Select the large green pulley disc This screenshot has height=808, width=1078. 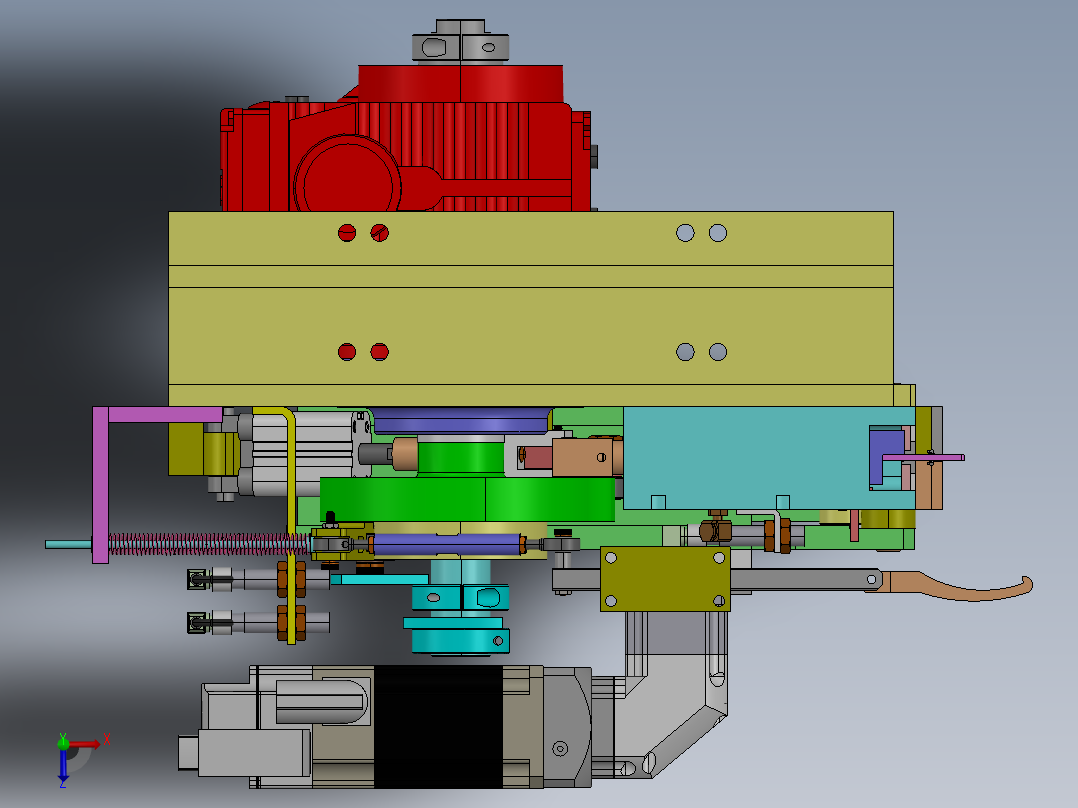click(x=468, y=500)
